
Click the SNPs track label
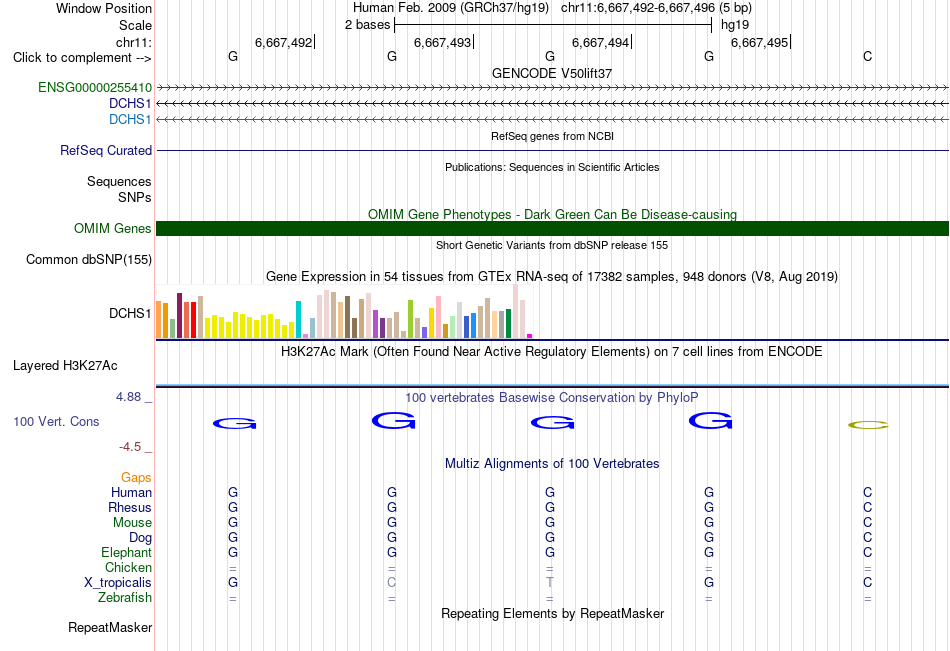135,197
